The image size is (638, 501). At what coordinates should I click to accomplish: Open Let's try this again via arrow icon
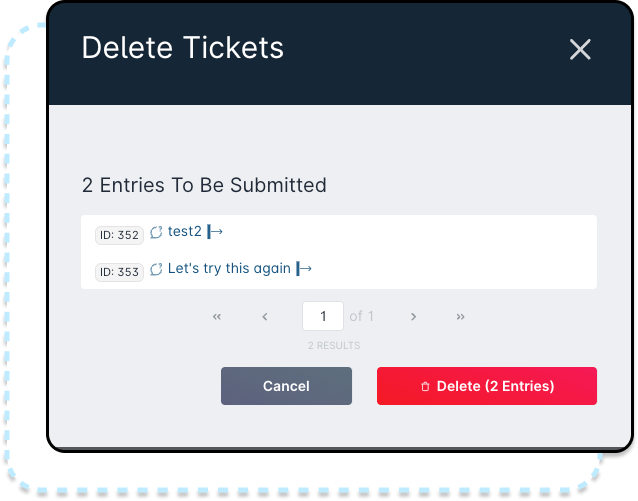tap(304, 269)
